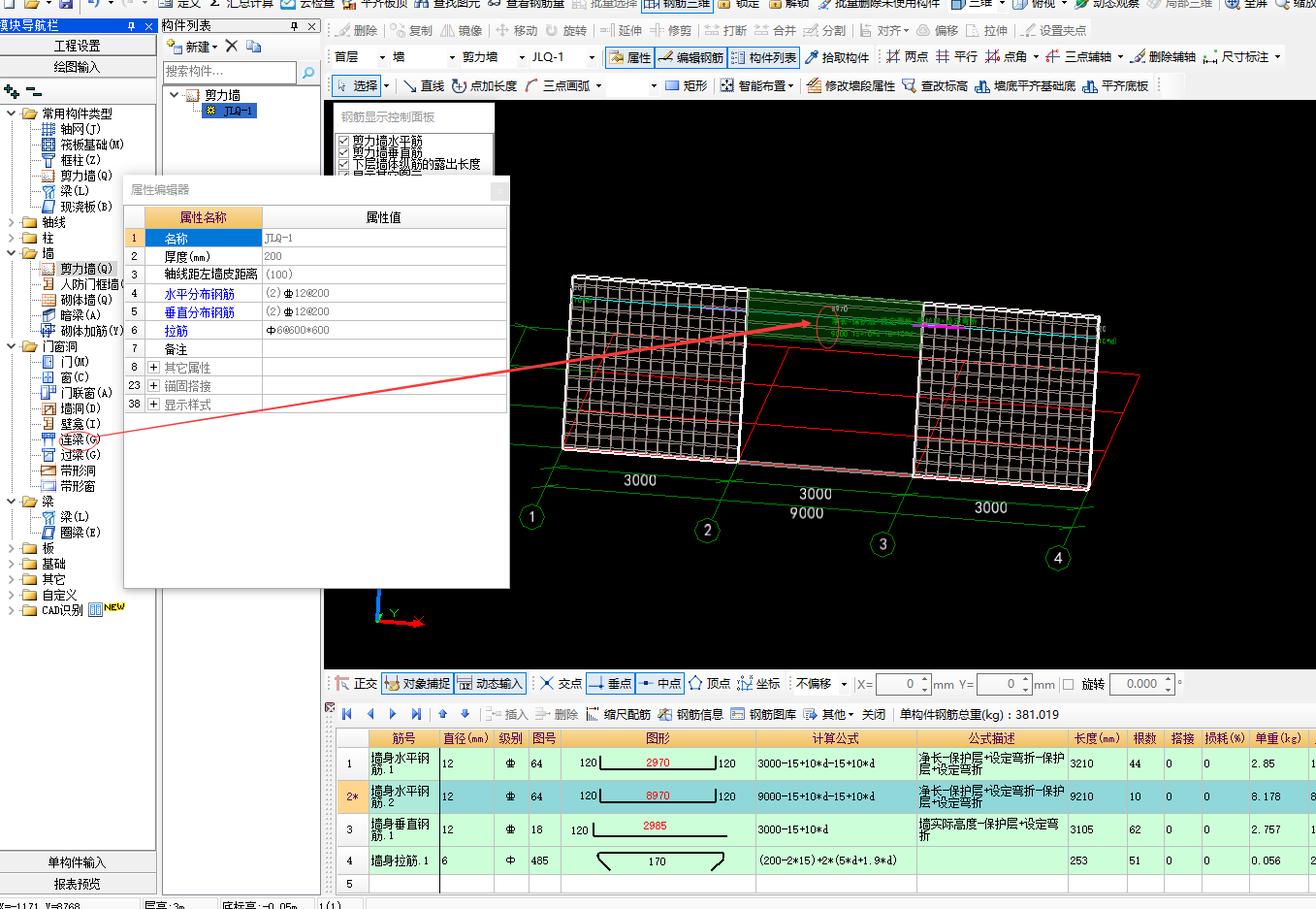The width and height of the screenshot is (1316, 909).
Task: Toggle 剪力墙水平筋 checkbox
Action: coord(343,142)
